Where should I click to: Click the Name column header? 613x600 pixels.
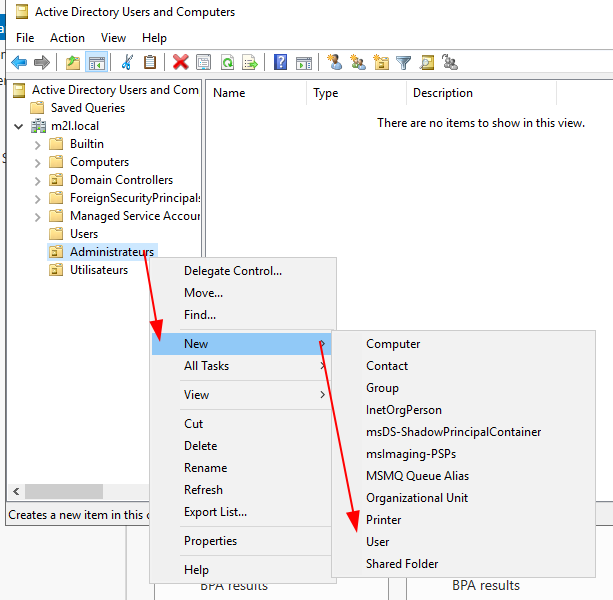[x=256, y=93]
